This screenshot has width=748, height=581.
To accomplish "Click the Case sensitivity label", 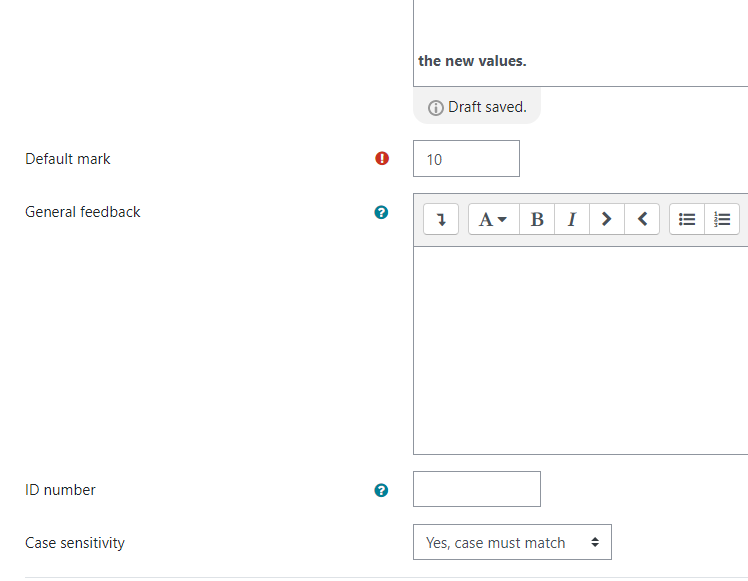I will pyautogui.click(x=75, y=543).
